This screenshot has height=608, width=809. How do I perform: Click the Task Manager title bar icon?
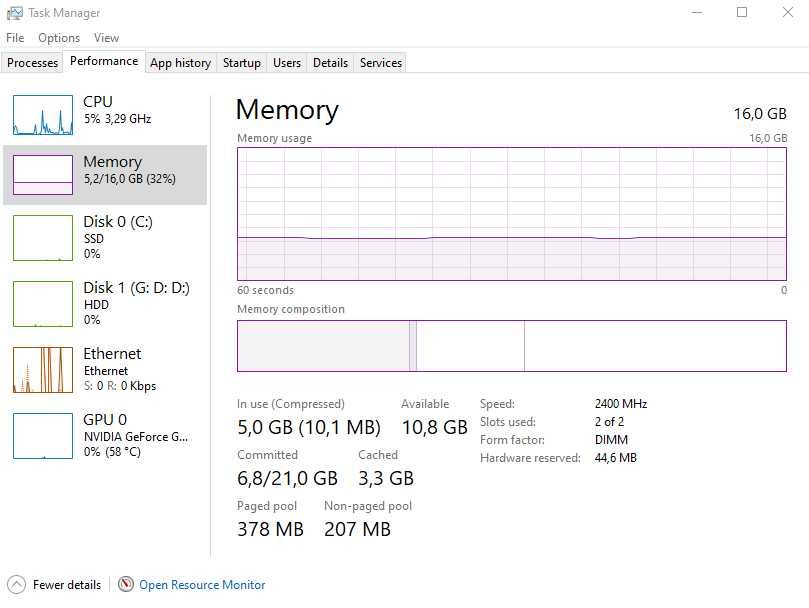tap(15, 13)
